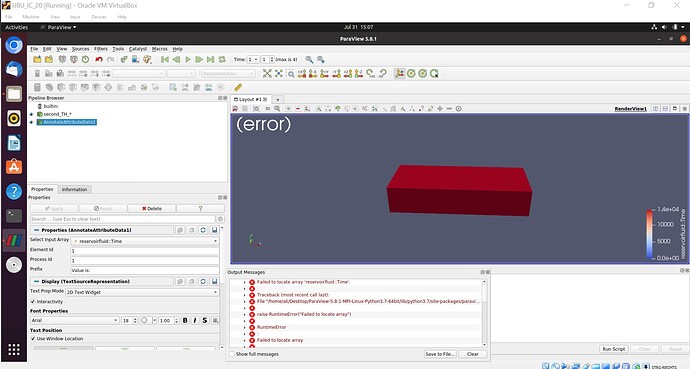This screenshot has width=690, height=369.
Task: Toggle visibility of AnnotateAttributeData1 in pipeline
Action: (x=32, y=122)
